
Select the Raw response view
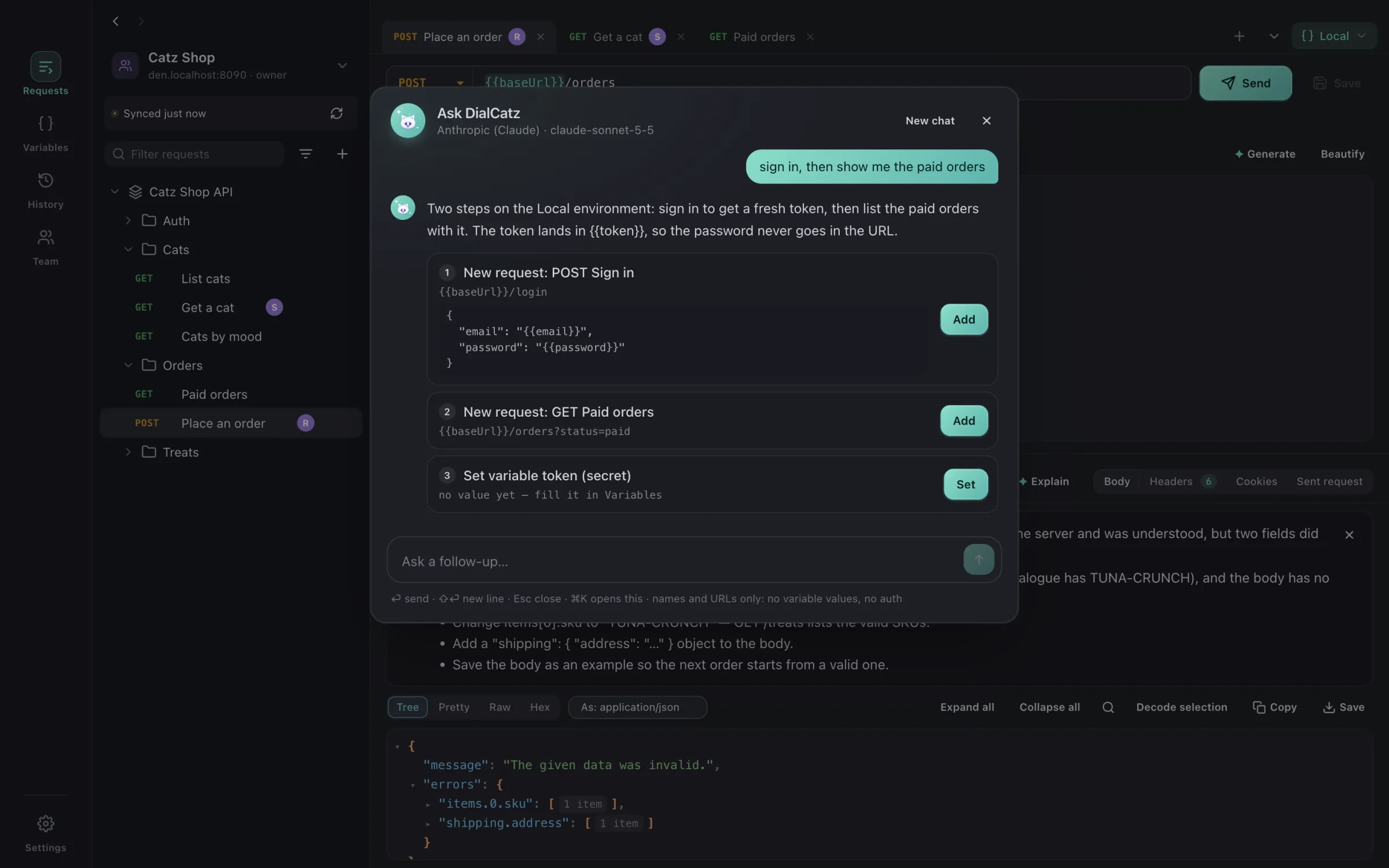[x=499, y=707]
